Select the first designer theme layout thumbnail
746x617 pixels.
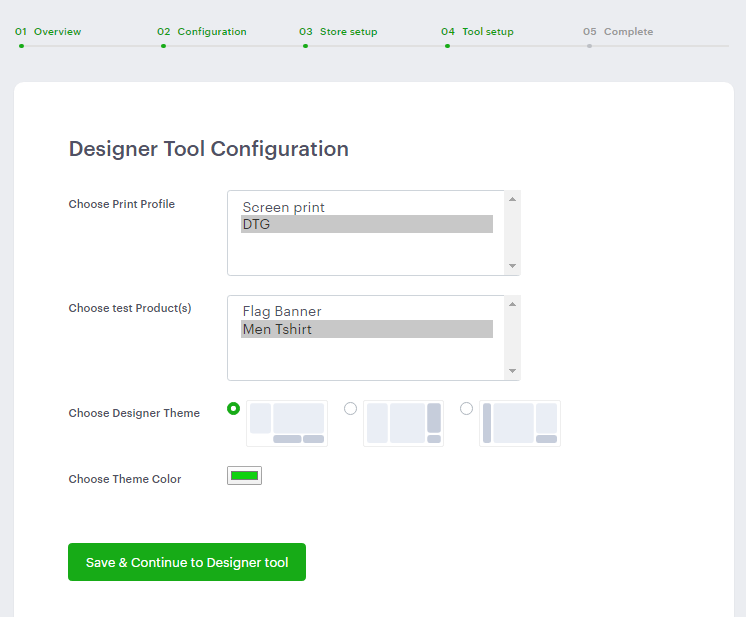(287, 423)
